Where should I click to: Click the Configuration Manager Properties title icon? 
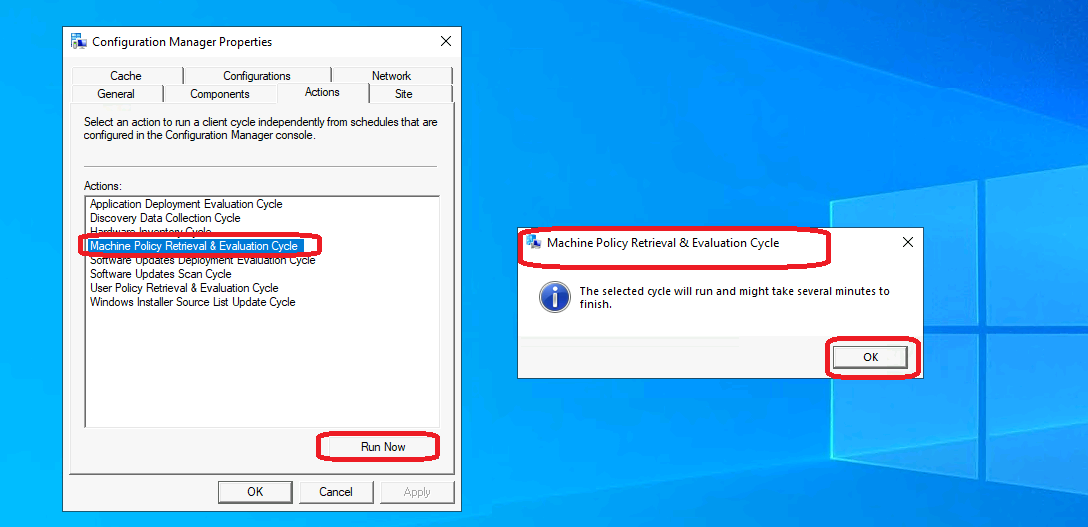point(78,41)
